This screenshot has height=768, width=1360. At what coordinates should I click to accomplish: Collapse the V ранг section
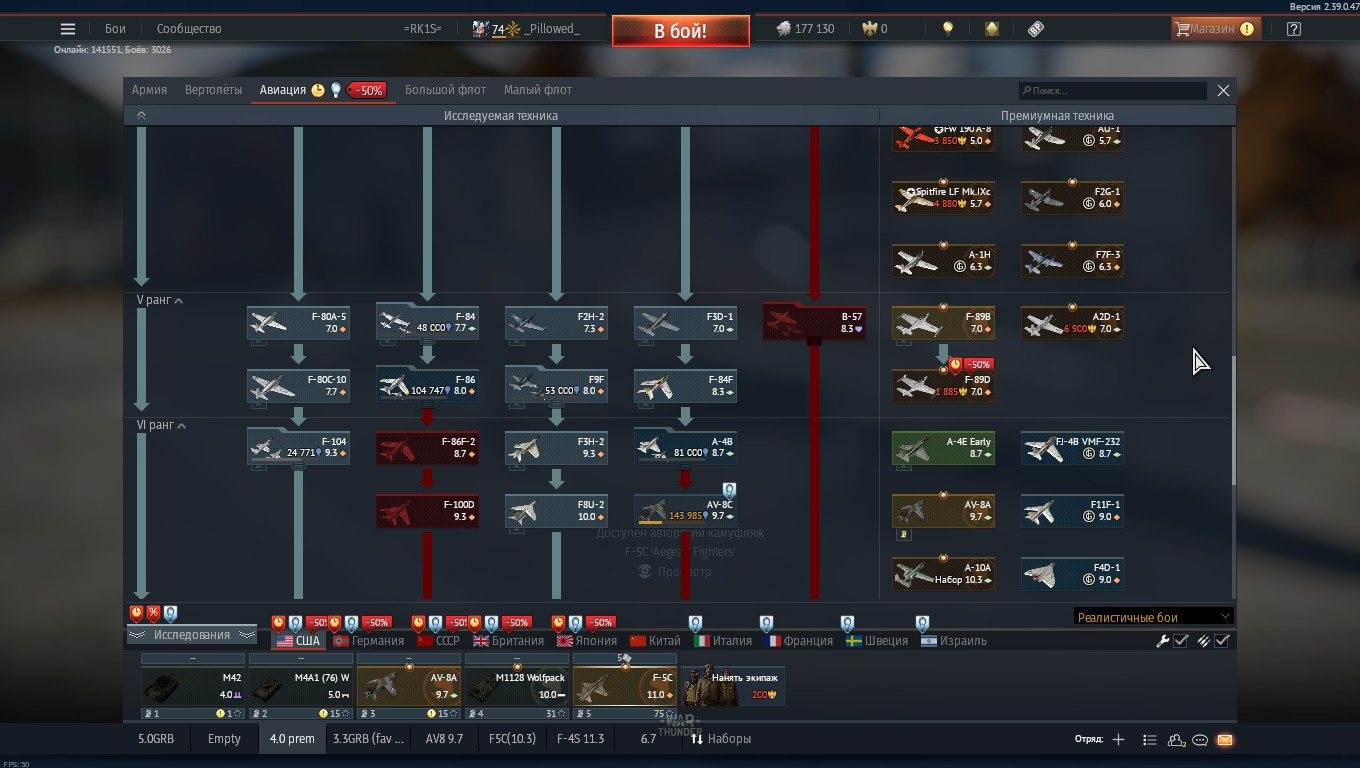[x=160, y=300]
